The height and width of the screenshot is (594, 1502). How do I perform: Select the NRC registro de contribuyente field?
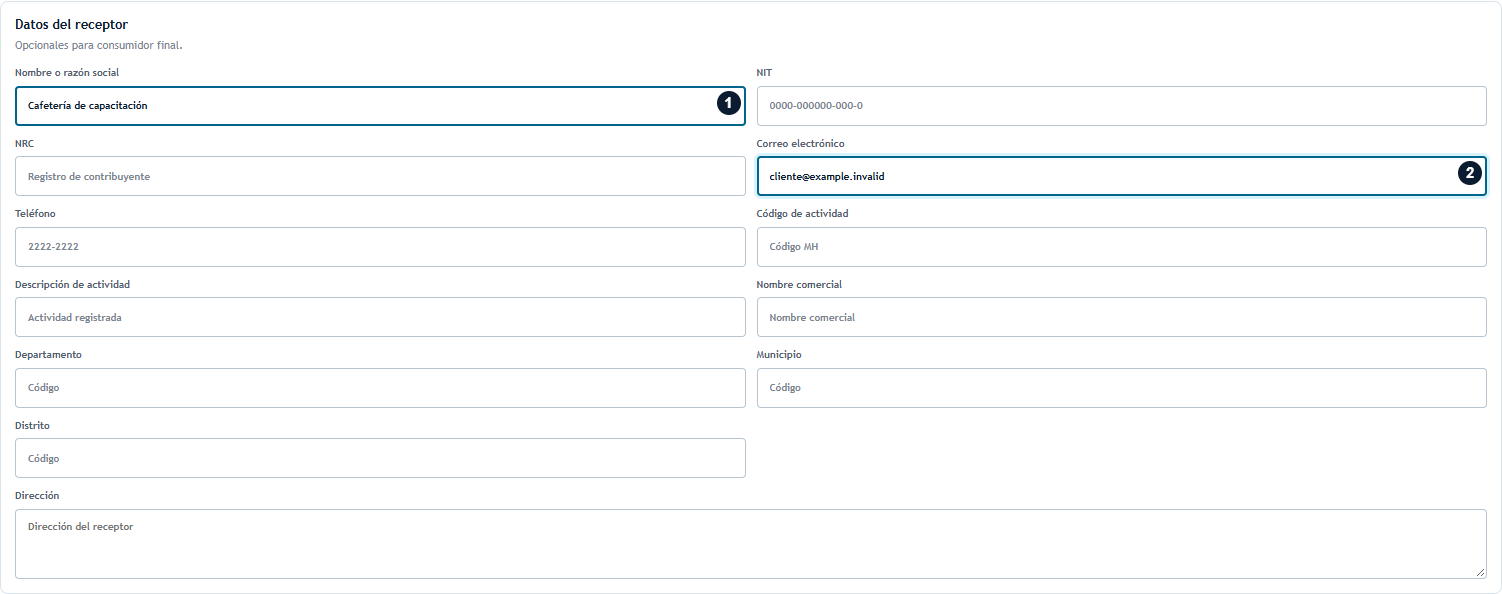click(380, 176)
